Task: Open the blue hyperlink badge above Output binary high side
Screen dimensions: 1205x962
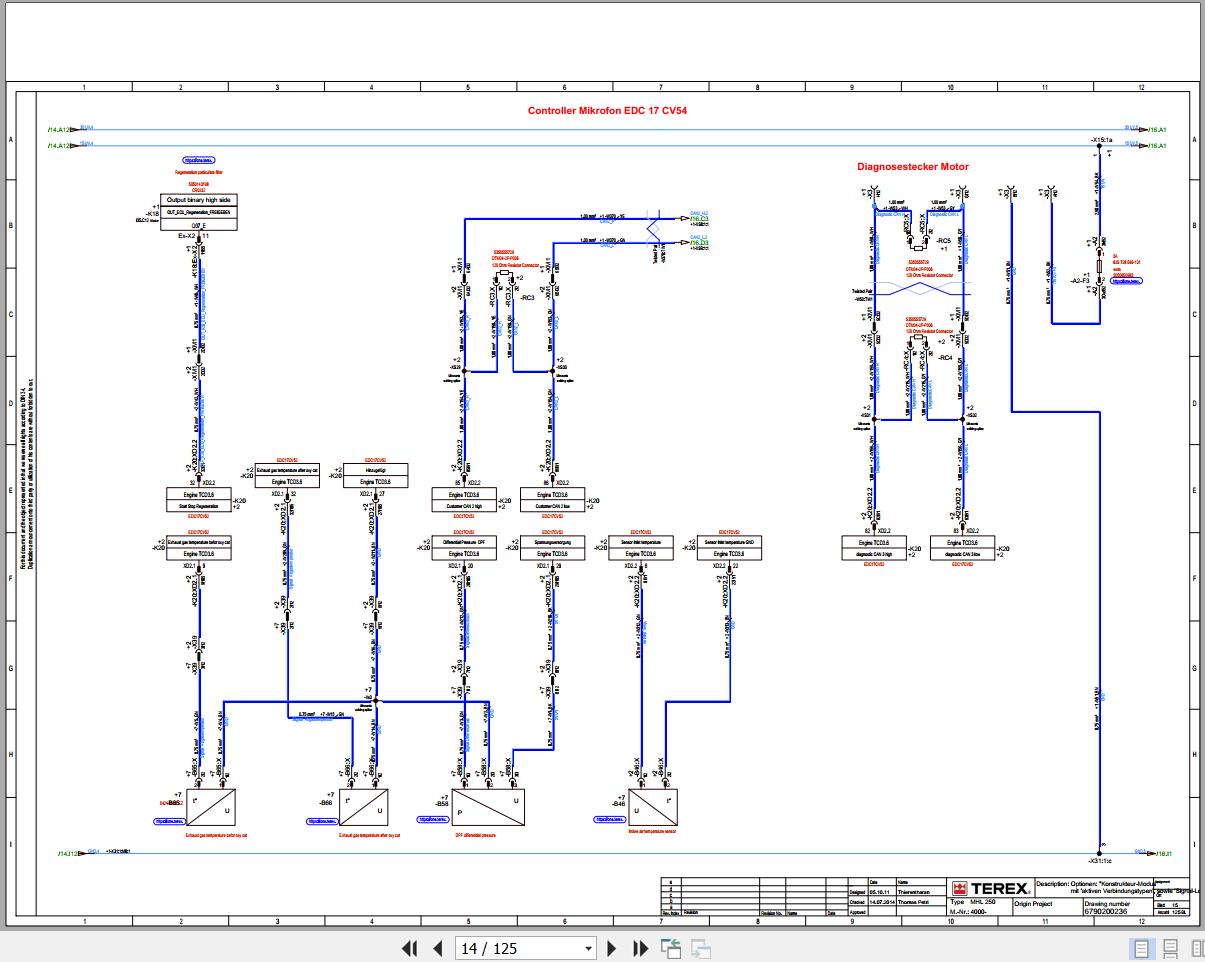Action: click(x=198, y=160)
